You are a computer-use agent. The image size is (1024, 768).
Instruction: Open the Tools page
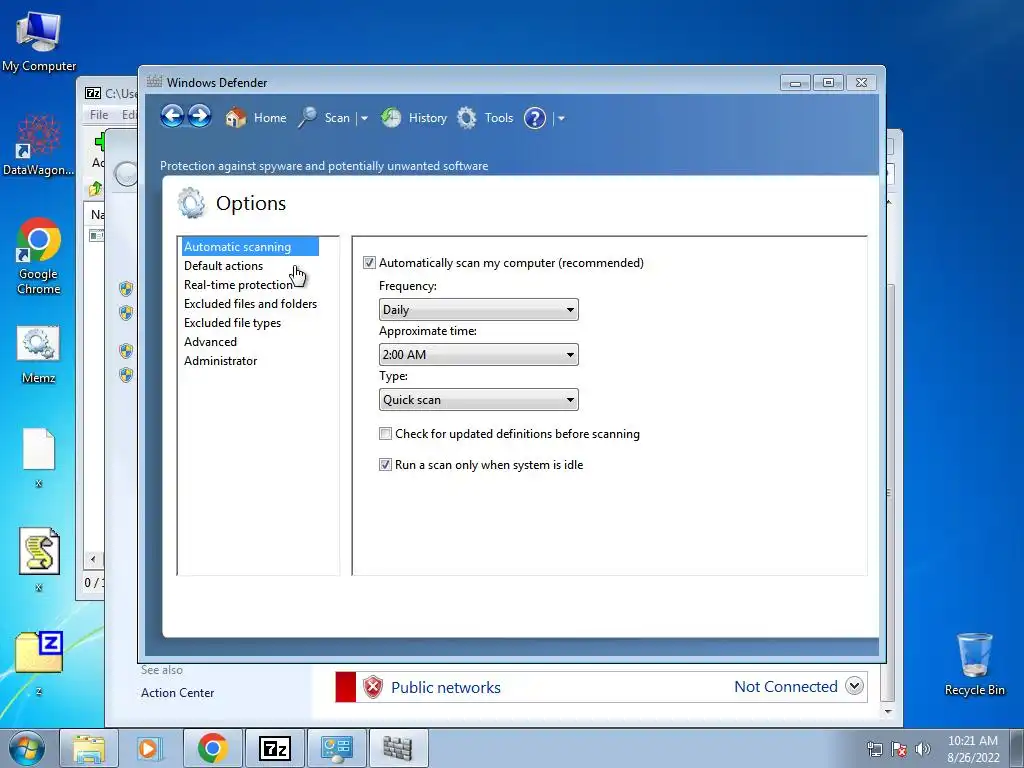pyautogui.click(x=485, y=118)
